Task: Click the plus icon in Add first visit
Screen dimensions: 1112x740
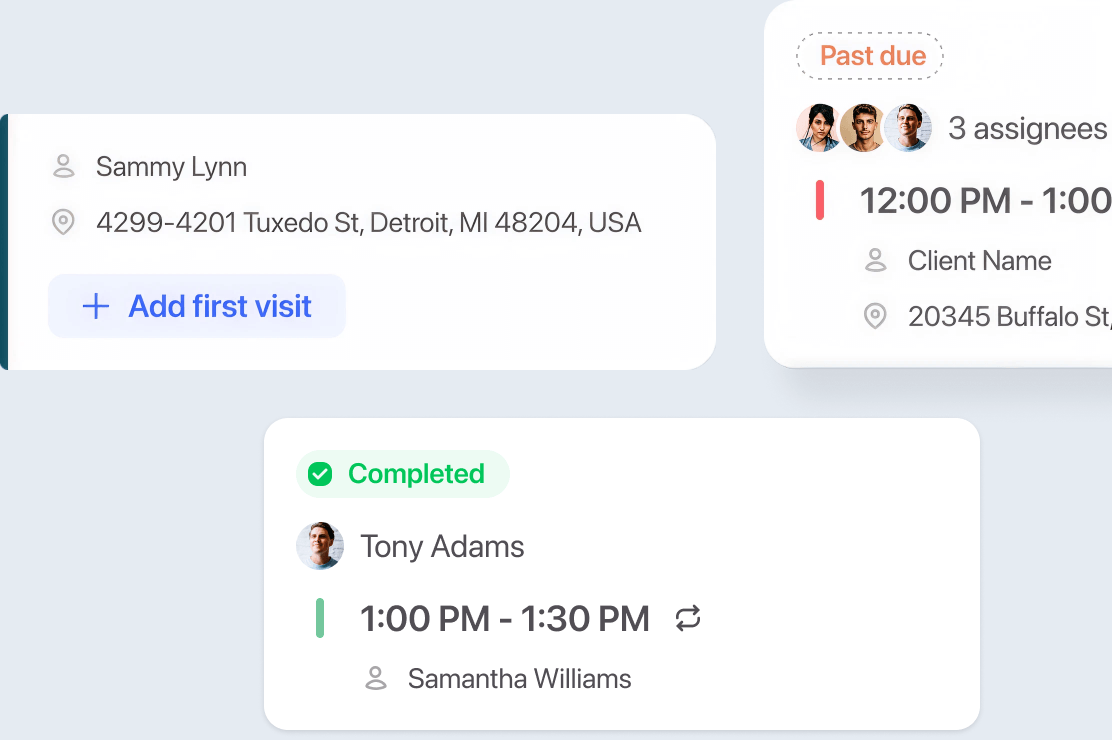Action: [x=95, y=306]
